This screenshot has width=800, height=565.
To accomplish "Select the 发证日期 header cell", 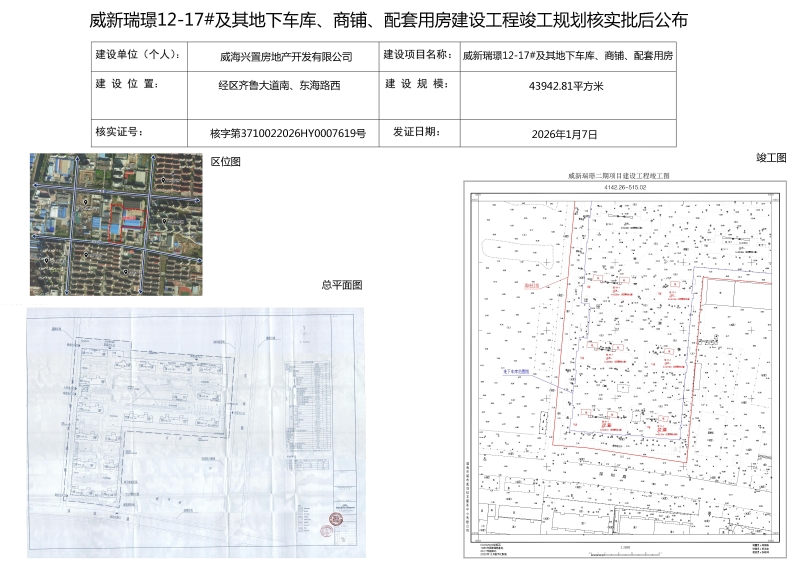I will (x=414, y=131).
